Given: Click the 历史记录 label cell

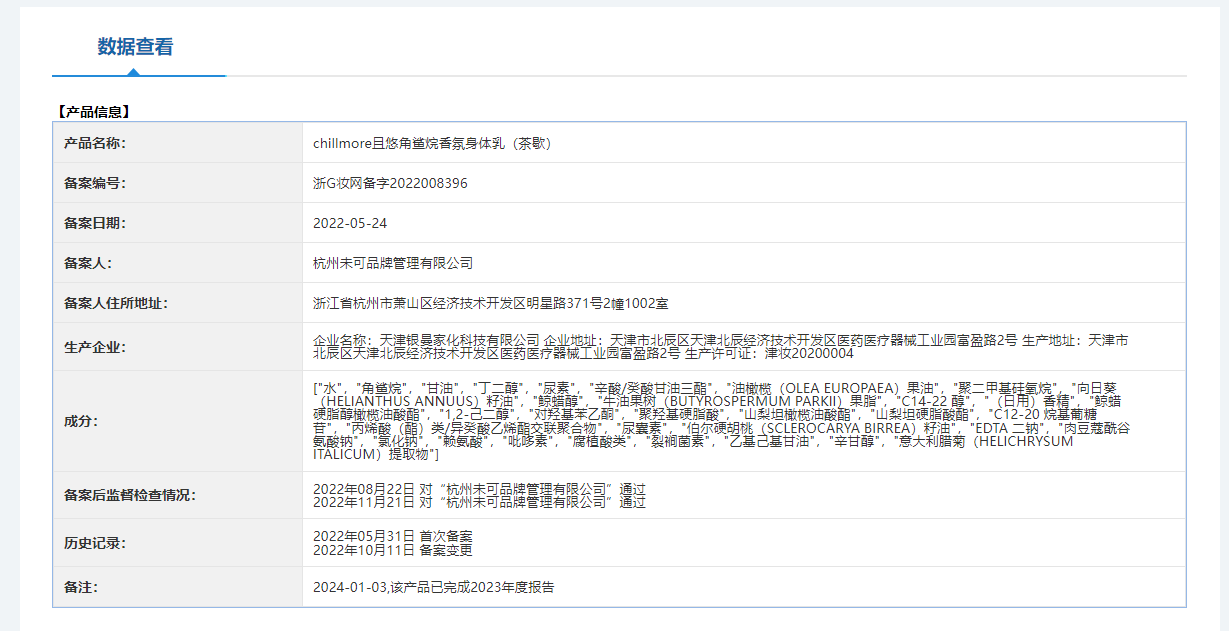Looking at the screenshot, I should coord(178,543).
